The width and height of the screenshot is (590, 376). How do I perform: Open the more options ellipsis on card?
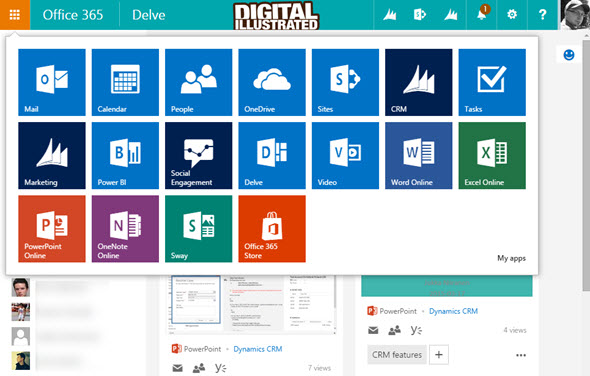click(521, 355)
